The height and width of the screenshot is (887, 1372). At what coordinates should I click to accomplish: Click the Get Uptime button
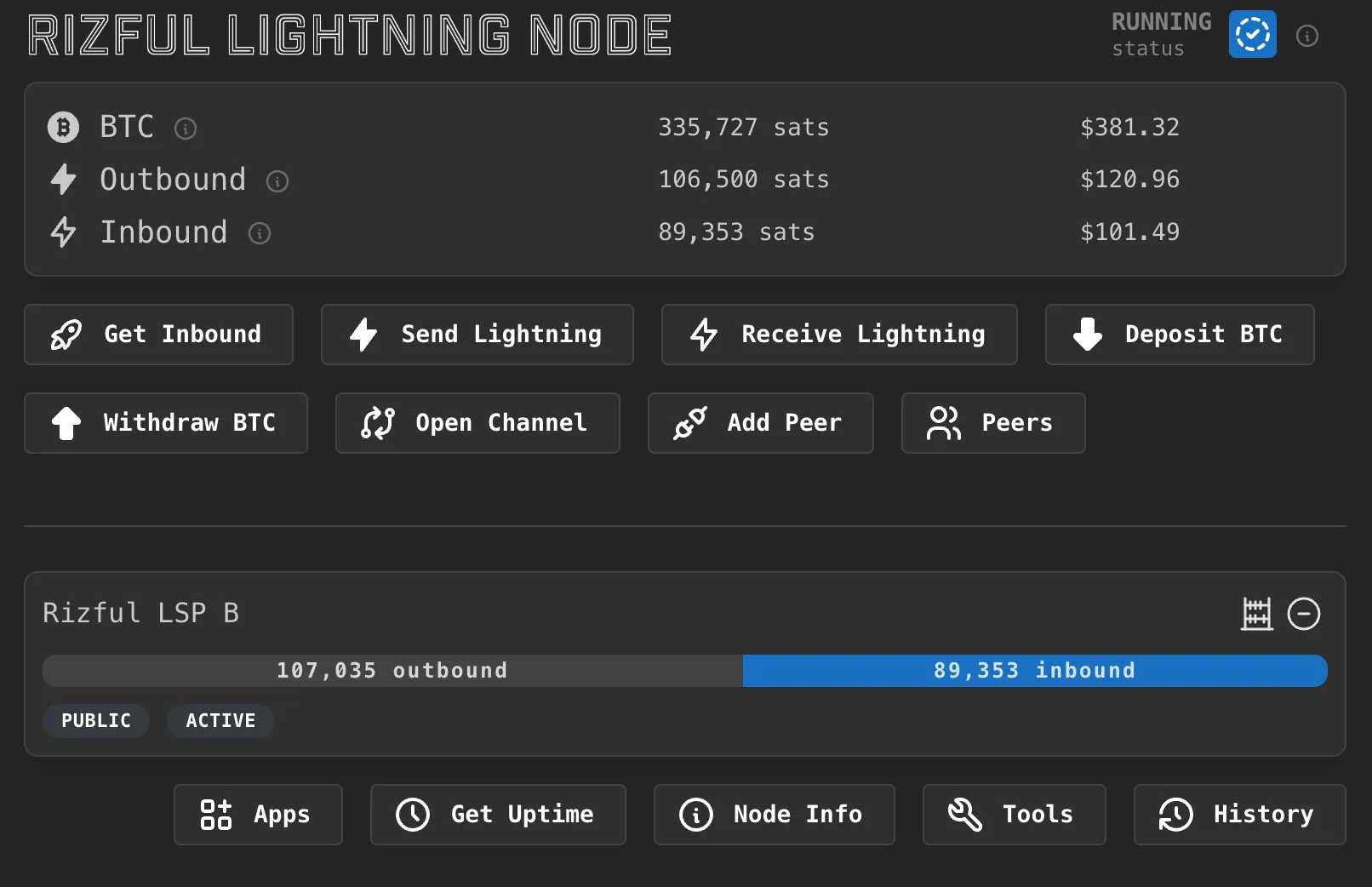(498, 815)
